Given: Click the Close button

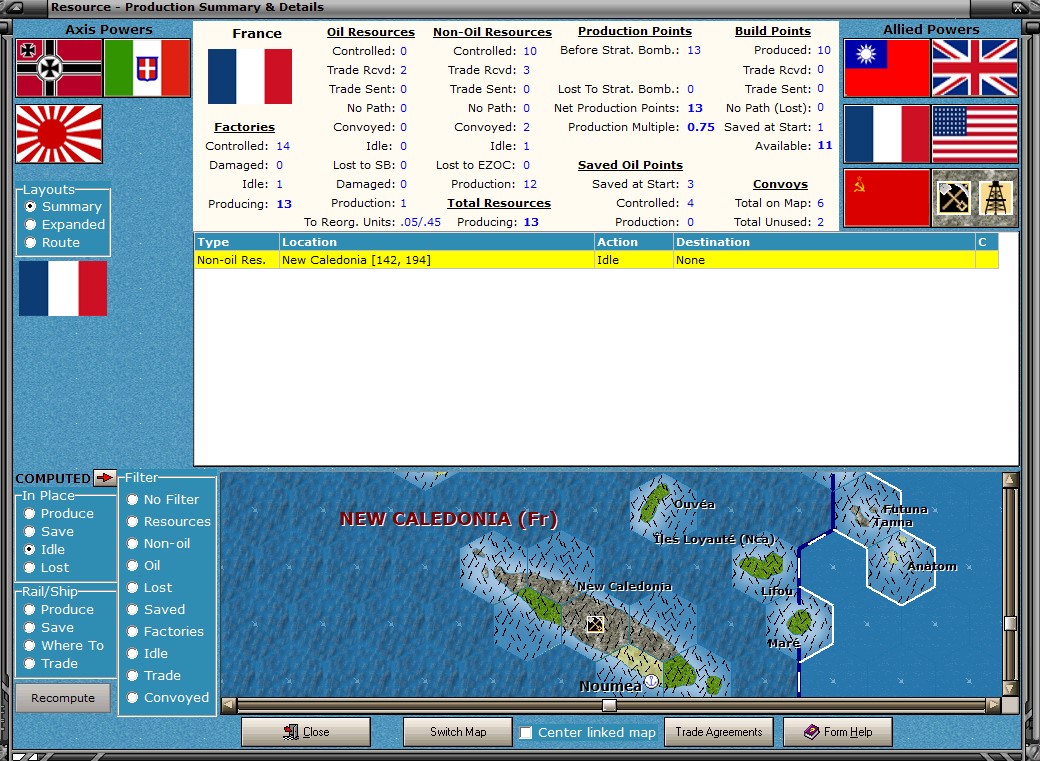Looking at the screenshot, I should 306,732.
